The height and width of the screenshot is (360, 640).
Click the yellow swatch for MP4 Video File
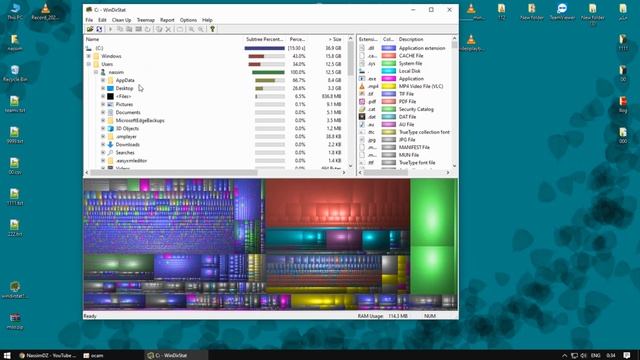(389, 86)
